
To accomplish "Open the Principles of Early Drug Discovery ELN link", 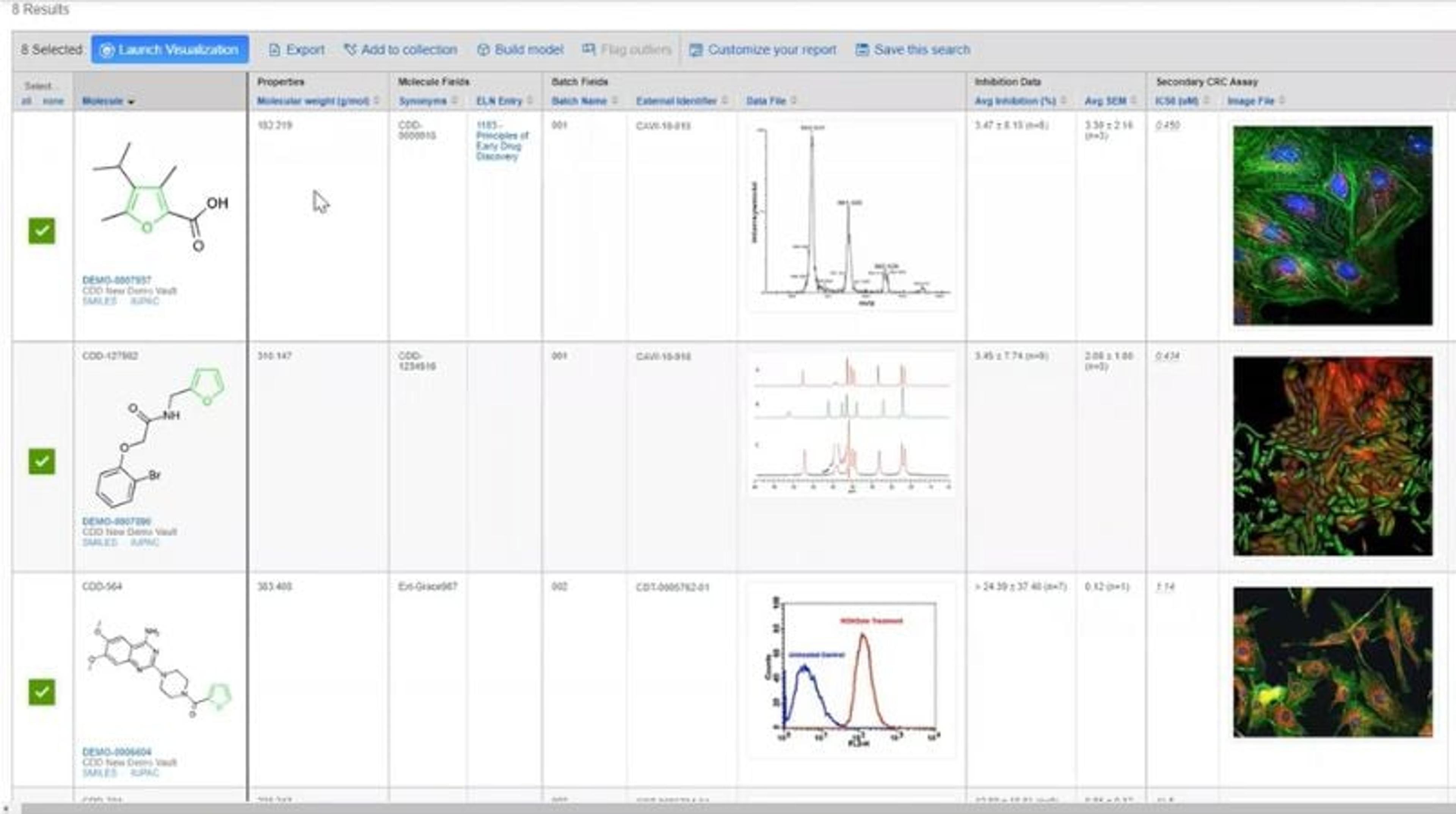I will click(501, 141).
